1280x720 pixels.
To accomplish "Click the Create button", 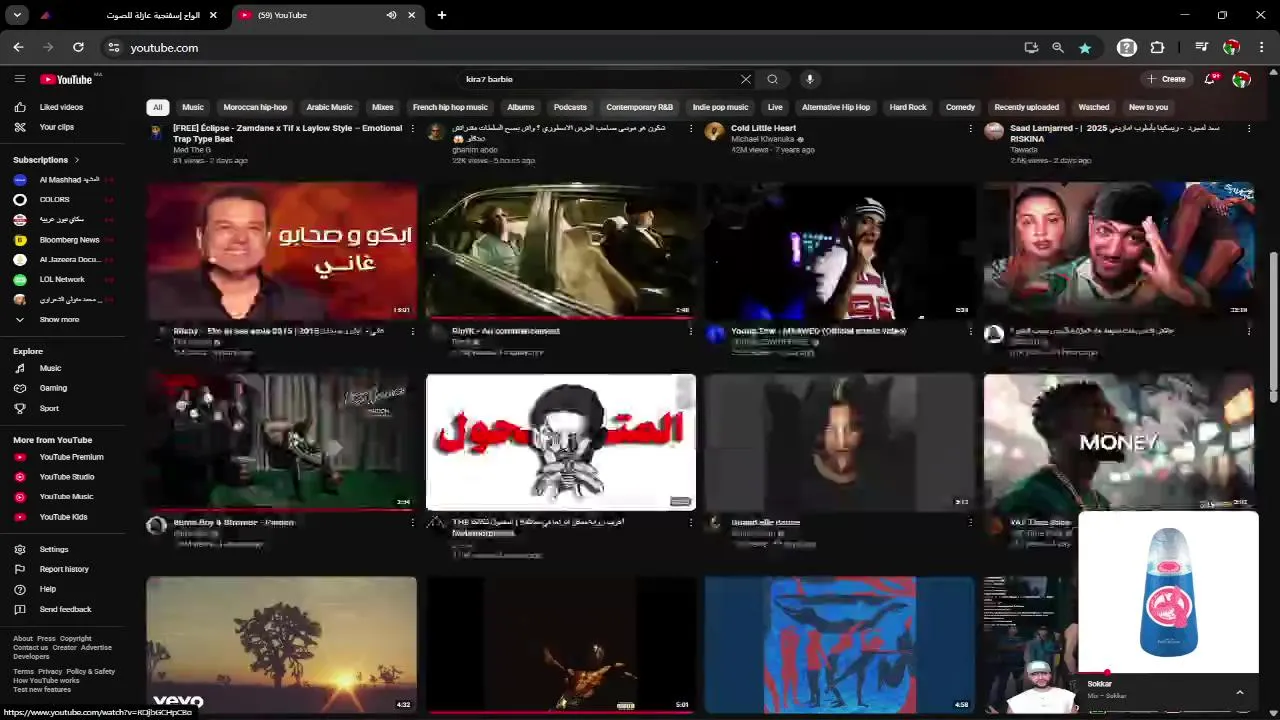I will [x=1166, y=79].
